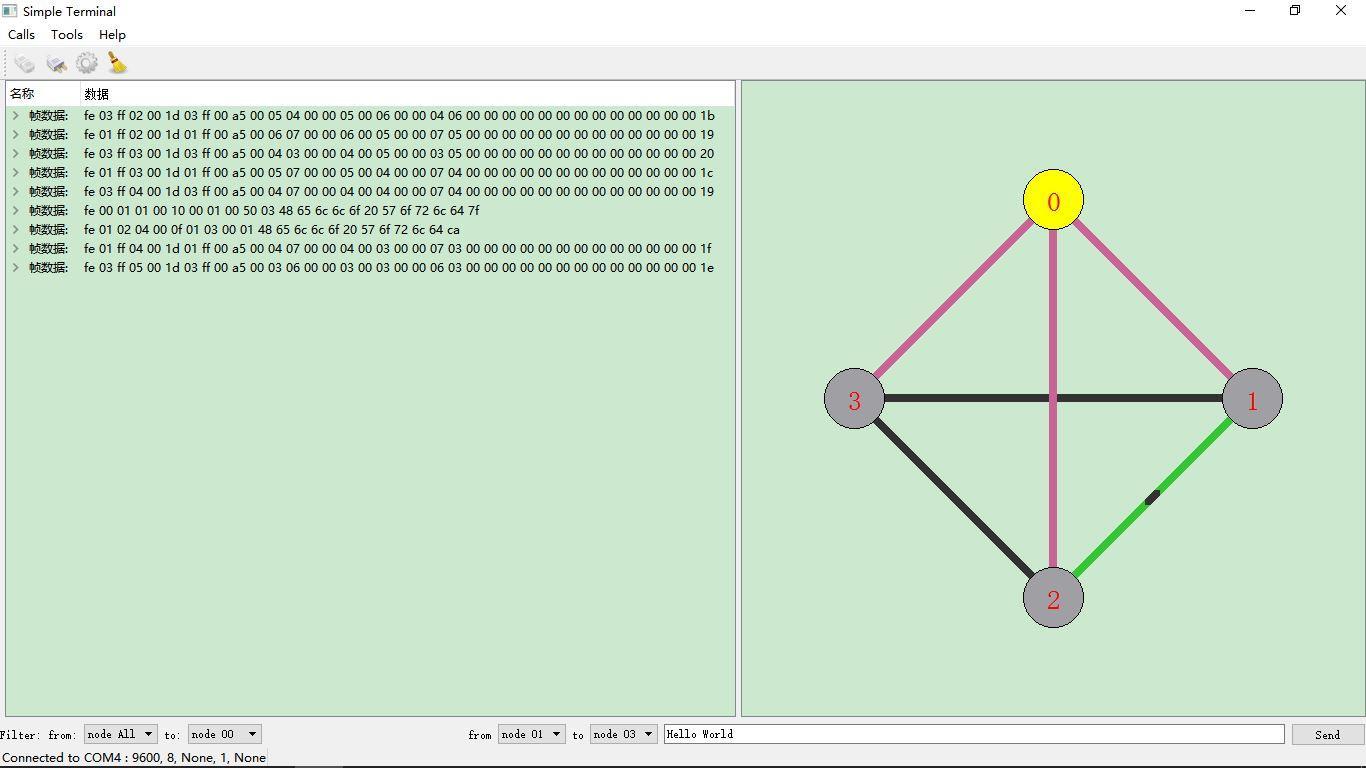Screen dimensions: 1366x768
Task: Click the 'Connected to COM4' status bar text
Action: 134,757
